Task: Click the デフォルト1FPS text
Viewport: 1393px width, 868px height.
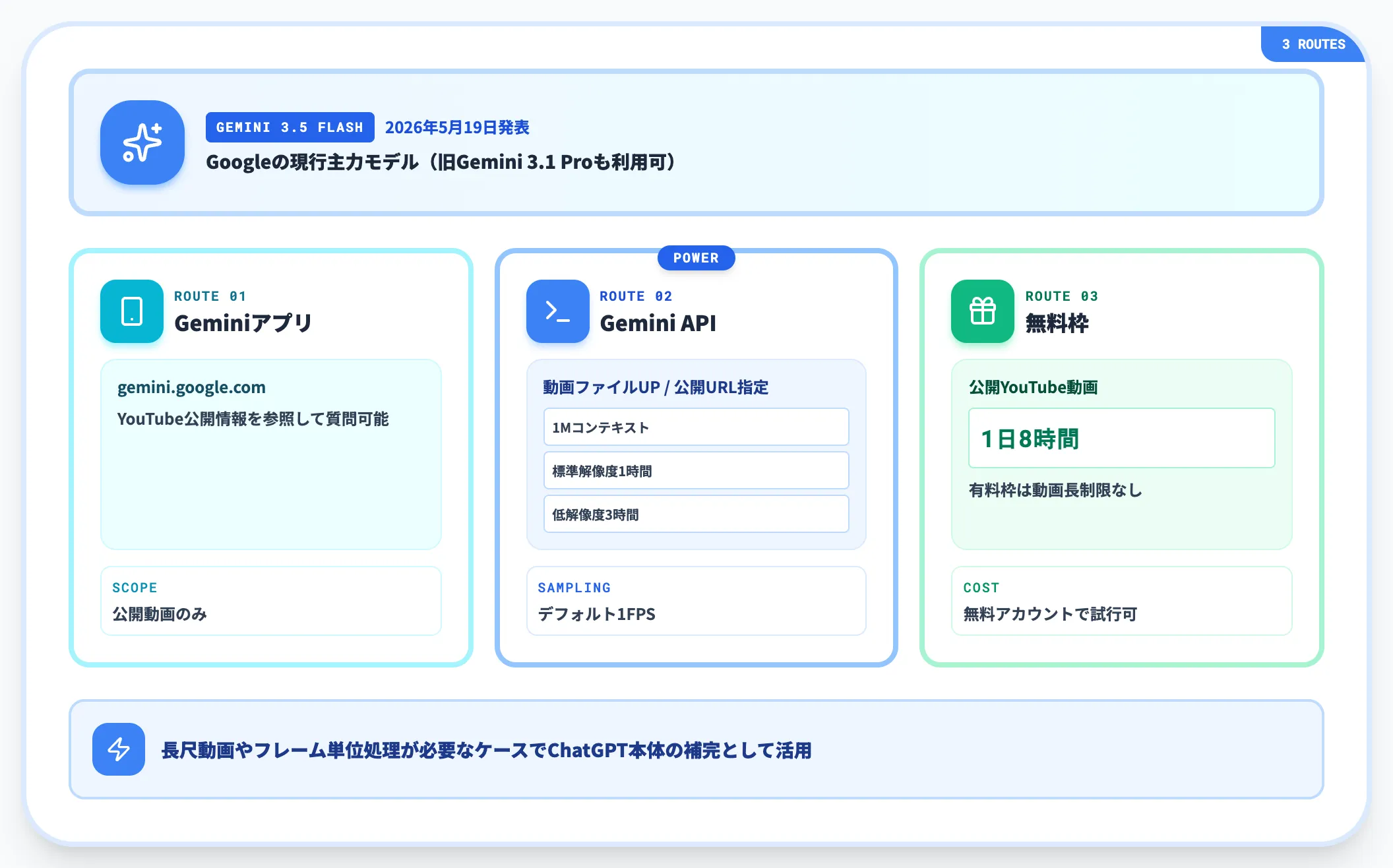Action: (596, 614)
